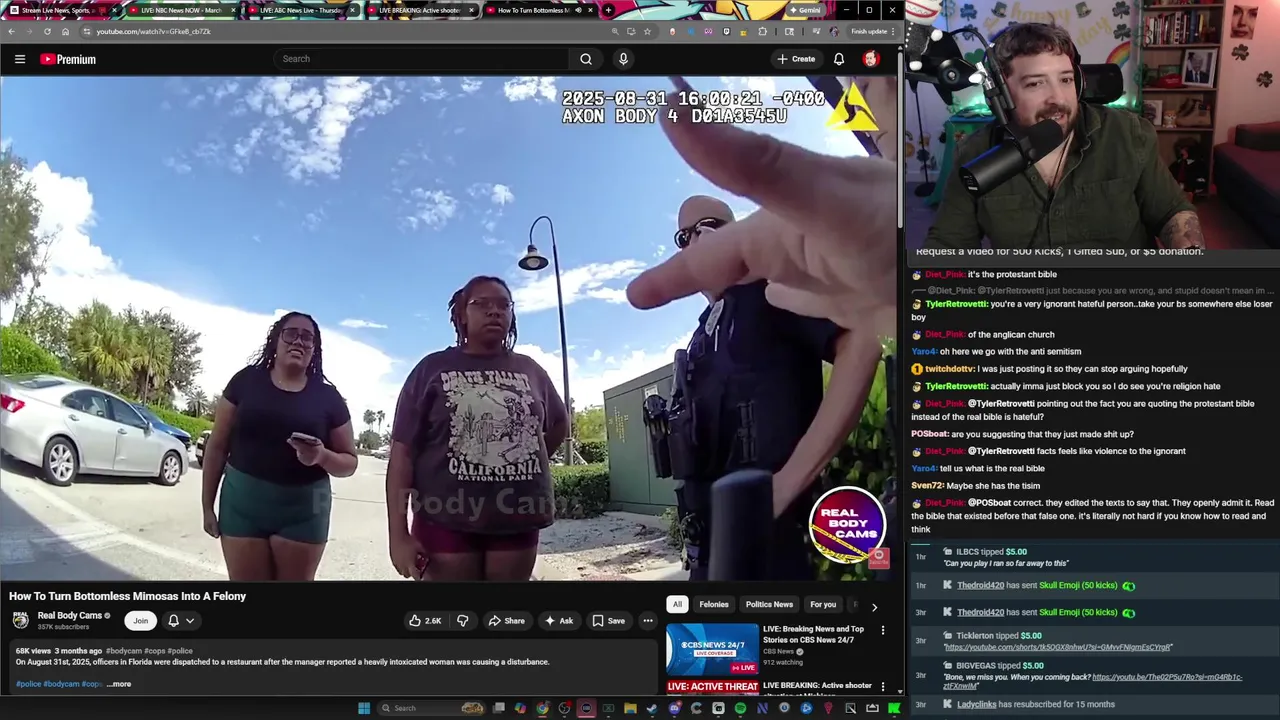Select the All filter chip
Screen dimensions: 1280x720
click(677, 604)
